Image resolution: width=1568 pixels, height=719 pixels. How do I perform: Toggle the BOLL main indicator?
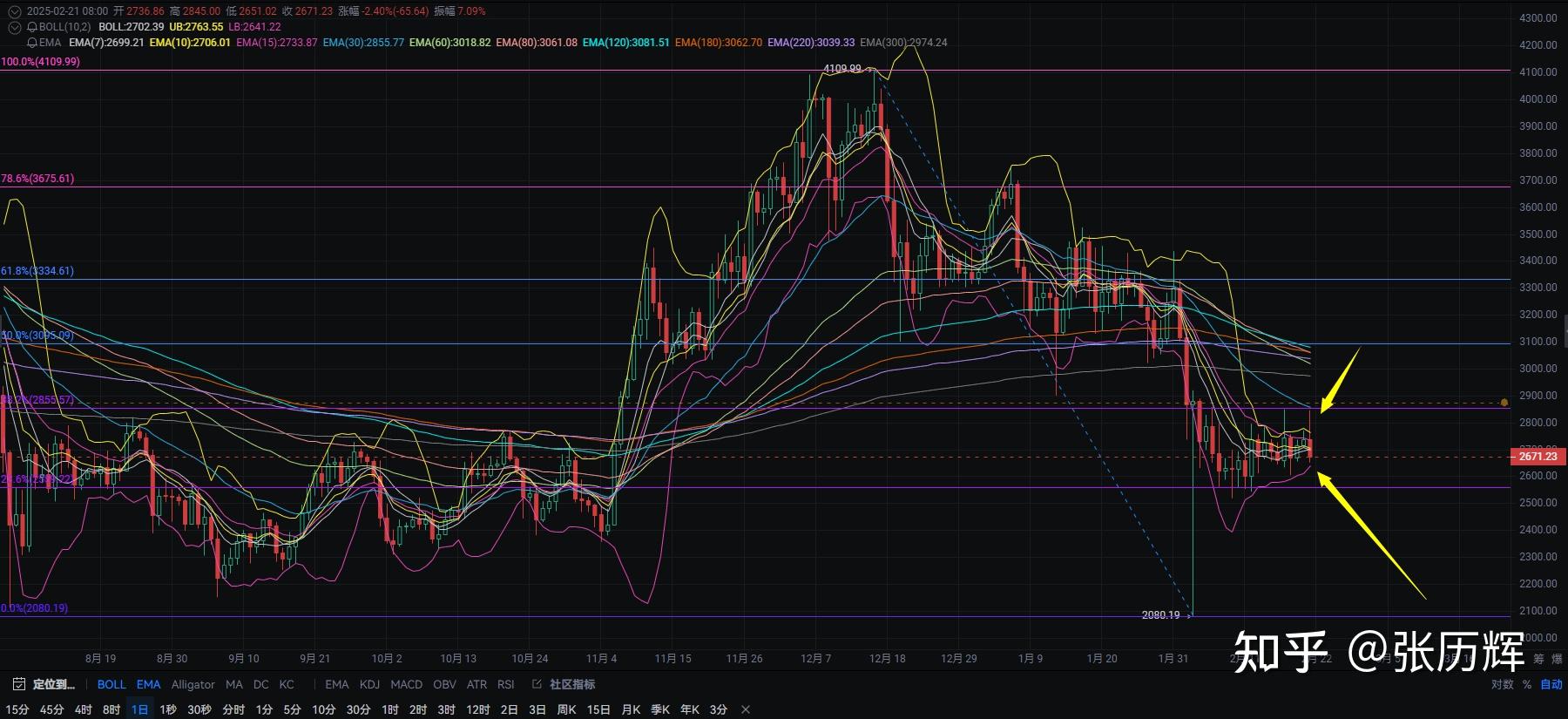pos(112,685)
